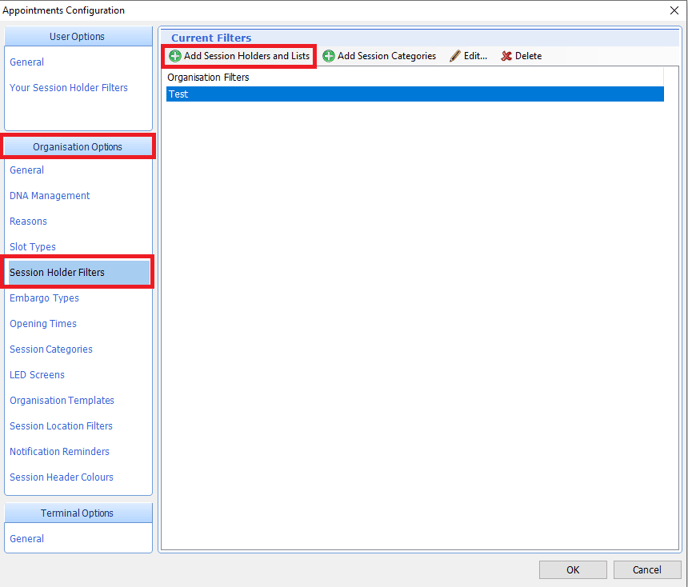Open Your Session Holder Filters

point(69,88)
